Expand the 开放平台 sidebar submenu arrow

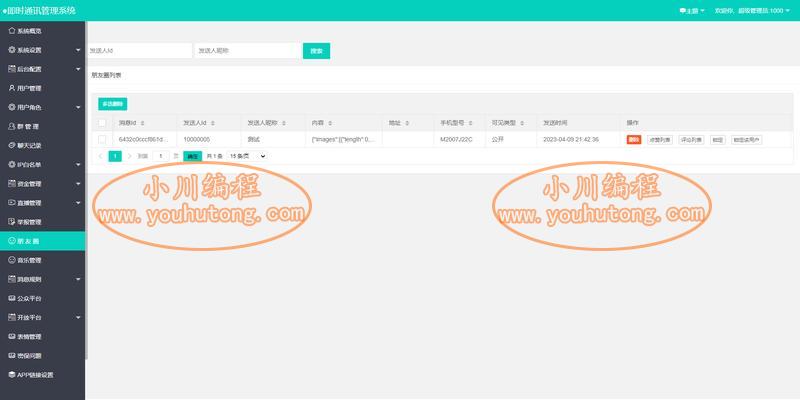point(78,317)
